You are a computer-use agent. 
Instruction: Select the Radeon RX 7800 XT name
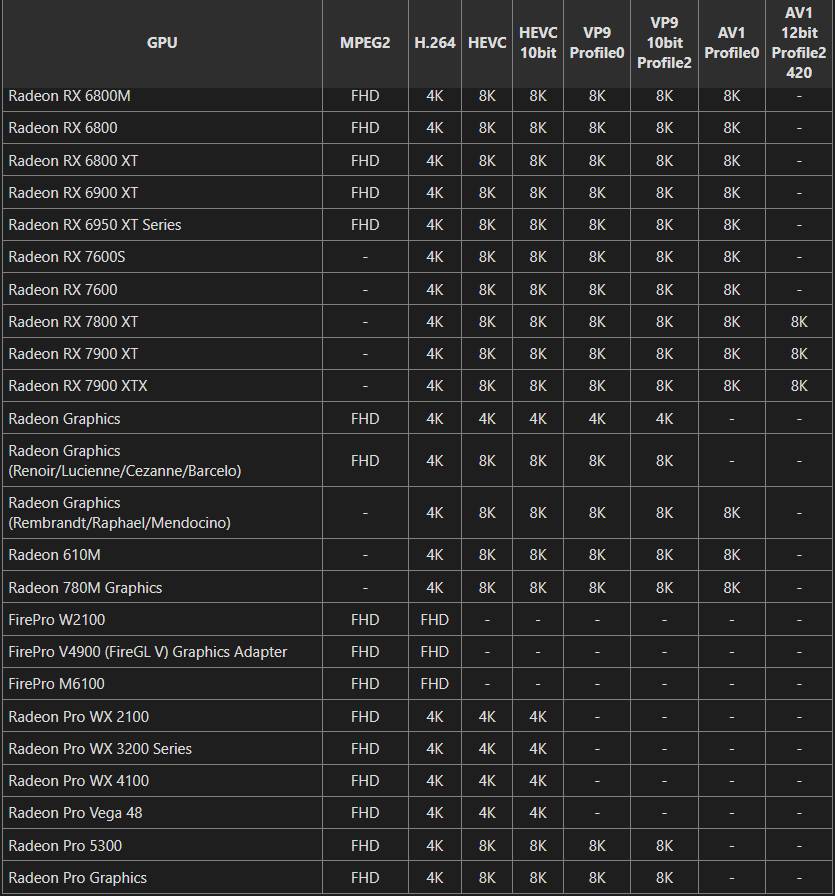click(x=73, y=322)
